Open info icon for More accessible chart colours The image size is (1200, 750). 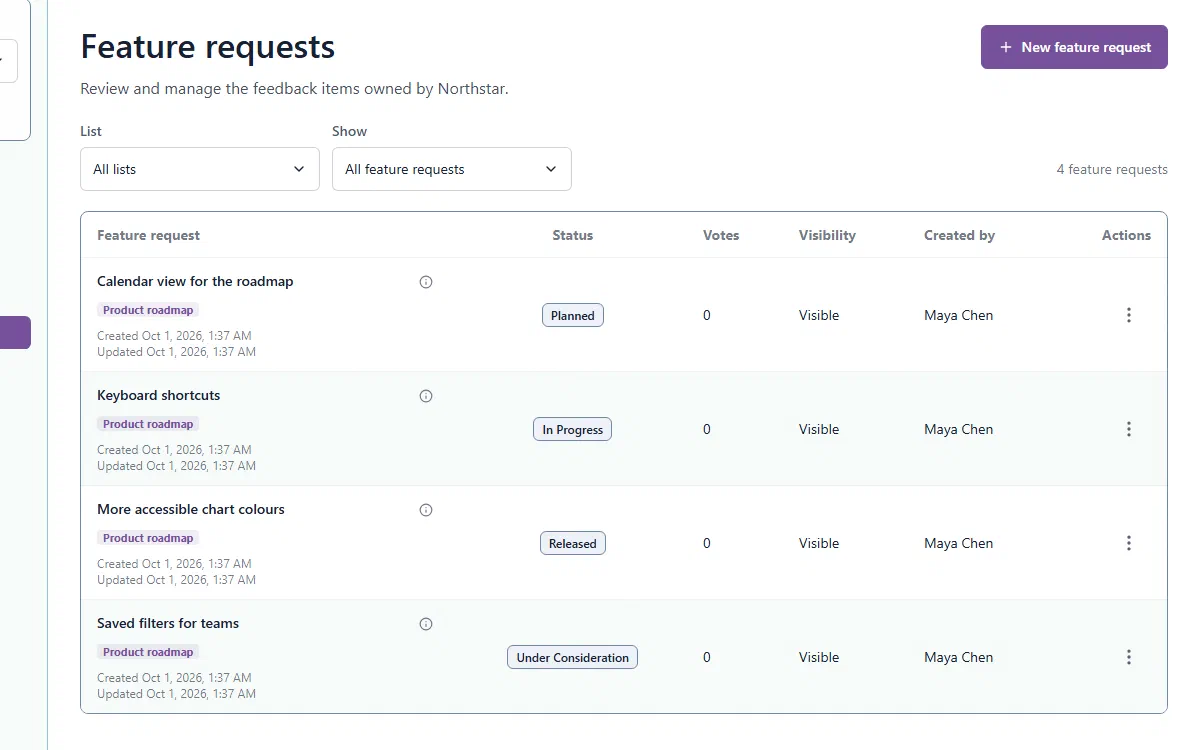(426, 510)
